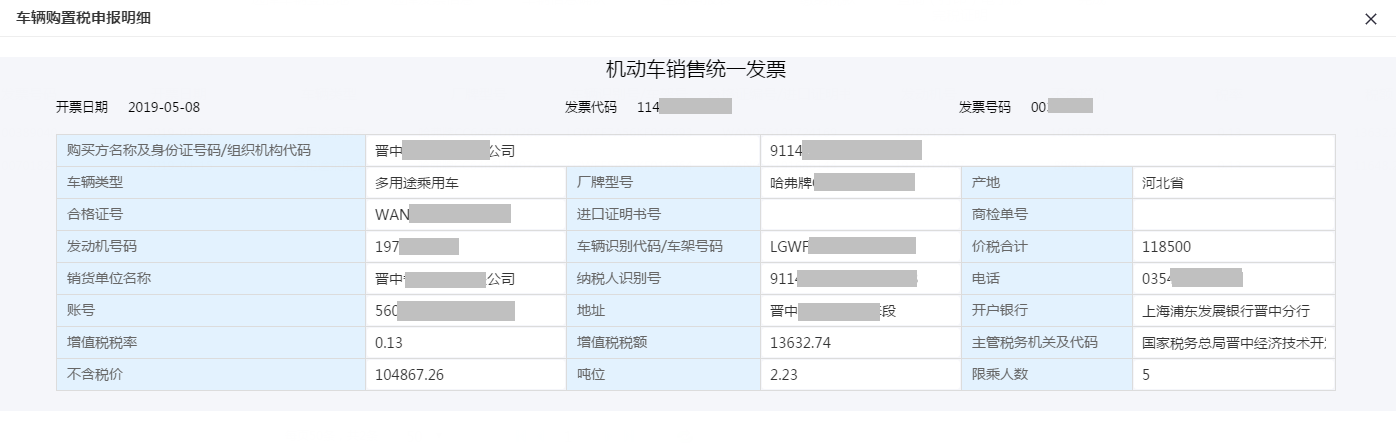Select the 开户银行 value 上海浦东发展银行晋中分行
The height and width of the screenshot is (443, 1396).
point(1226,311)
